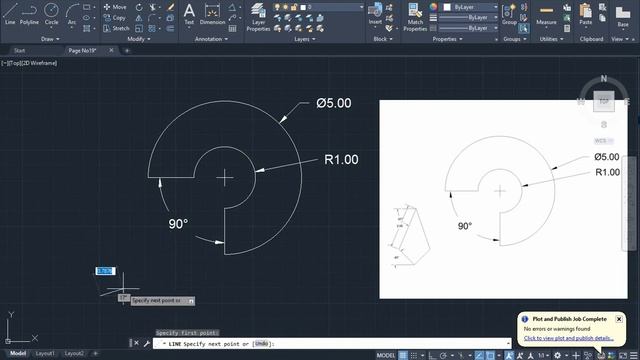
Task: Close the Plot and Publish notification
Action: [619, 319]
